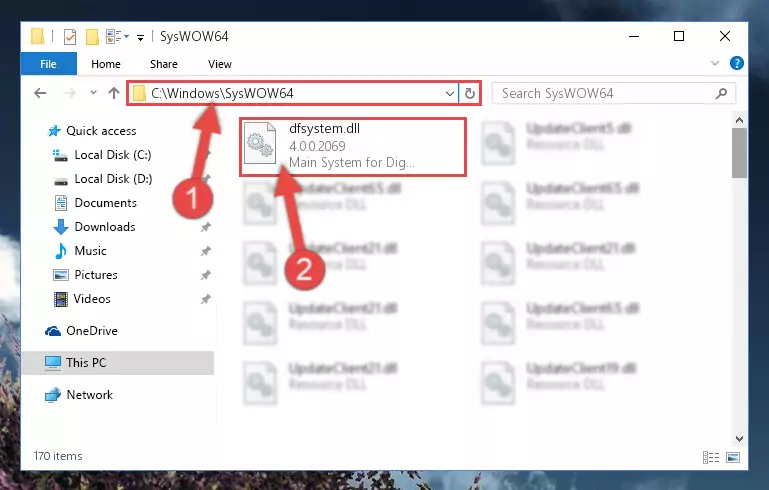This screenshot has width=769, height=490.
Task: Click the scroll up arrow
Action: point(739,120)
